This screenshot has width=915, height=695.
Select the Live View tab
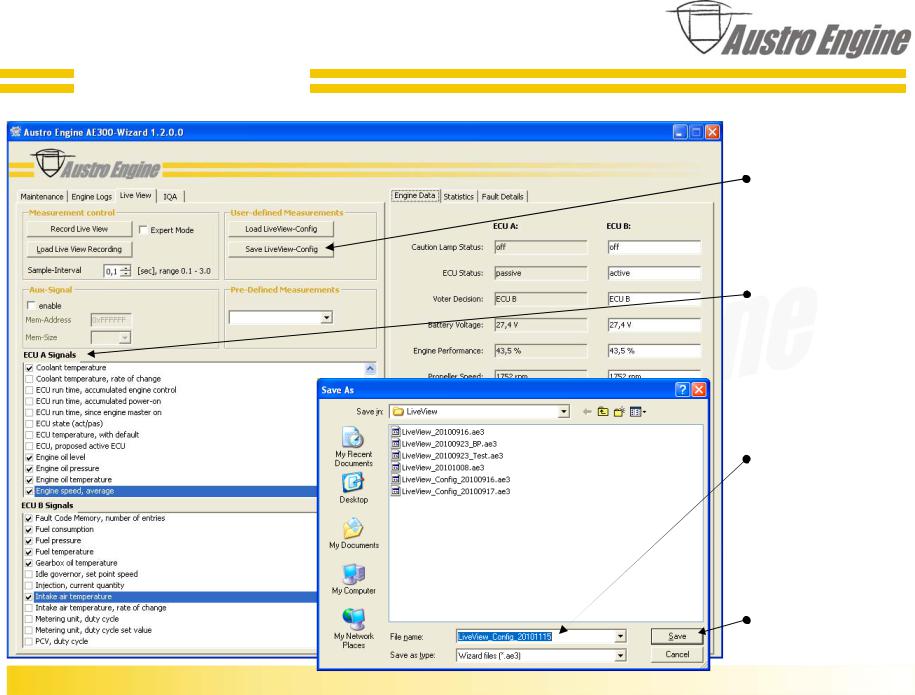pos(135,195)
